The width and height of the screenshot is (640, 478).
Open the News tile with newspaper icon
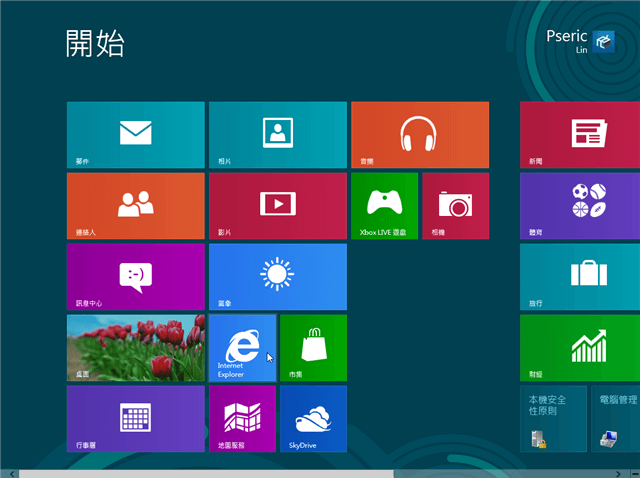580,135
